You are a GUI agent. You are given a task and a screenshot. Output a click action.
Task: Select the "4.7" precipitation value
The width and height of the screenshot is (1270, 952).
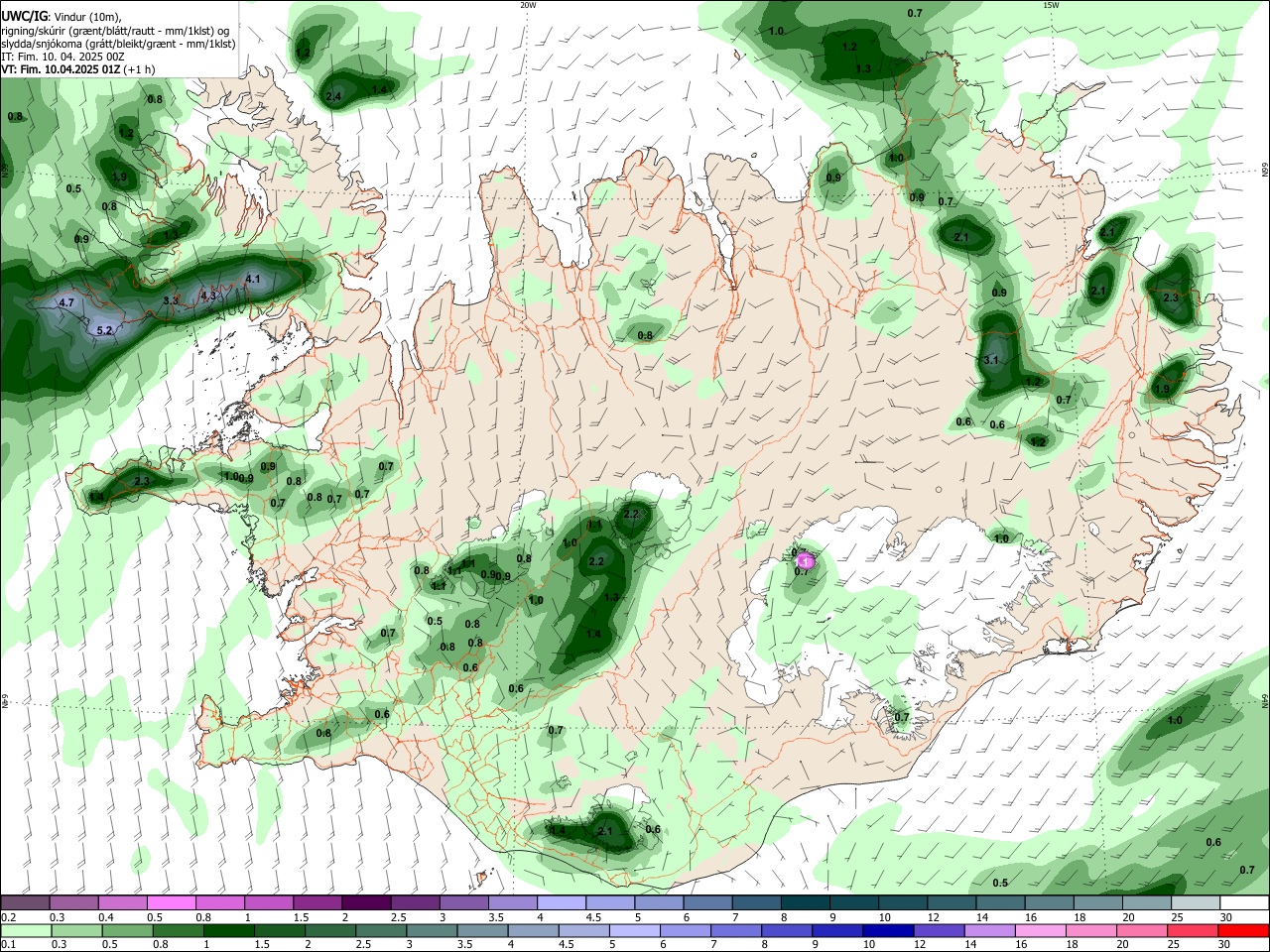(66, 302)
